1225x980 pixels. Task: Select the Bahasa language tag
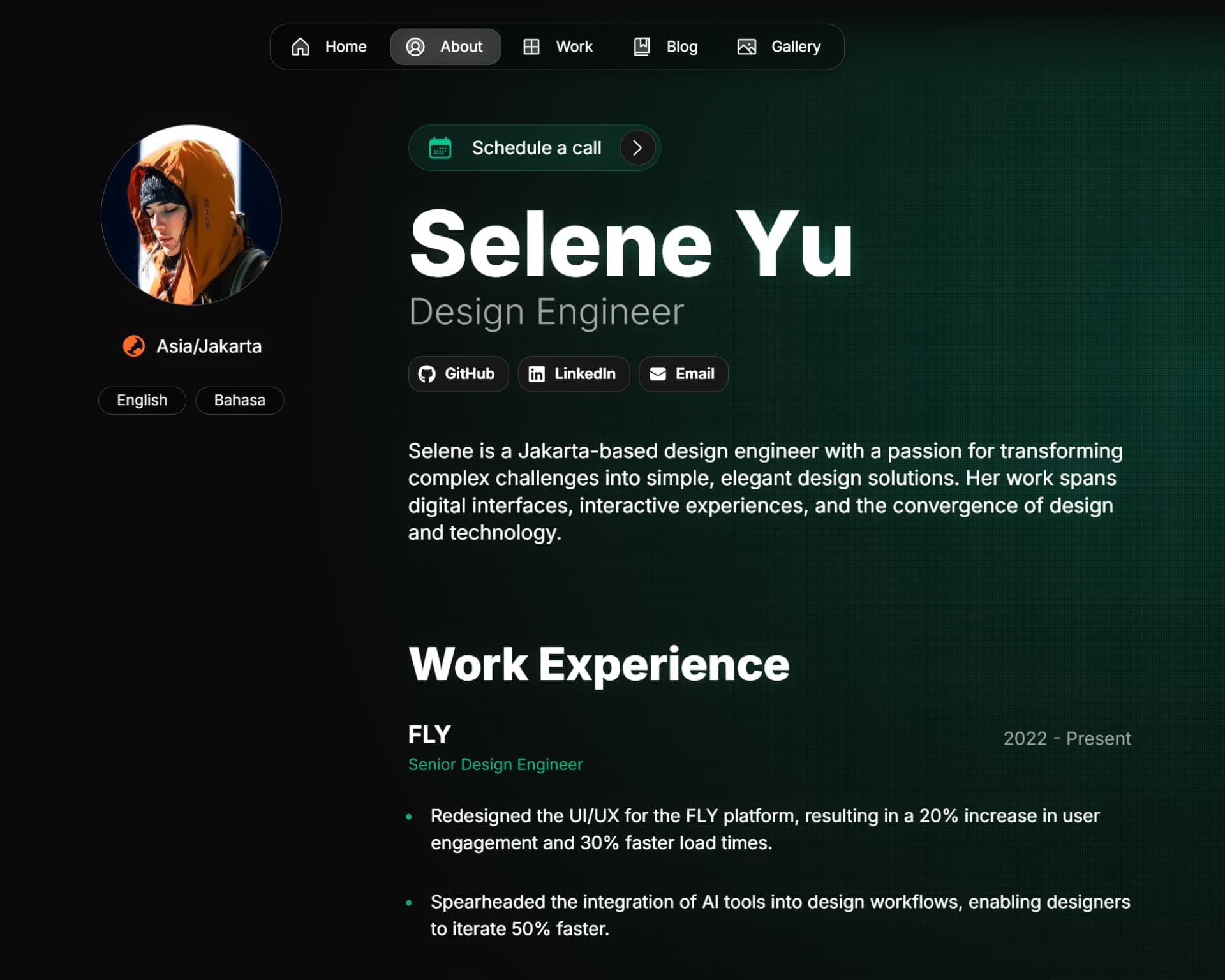[x=239, y=400]
